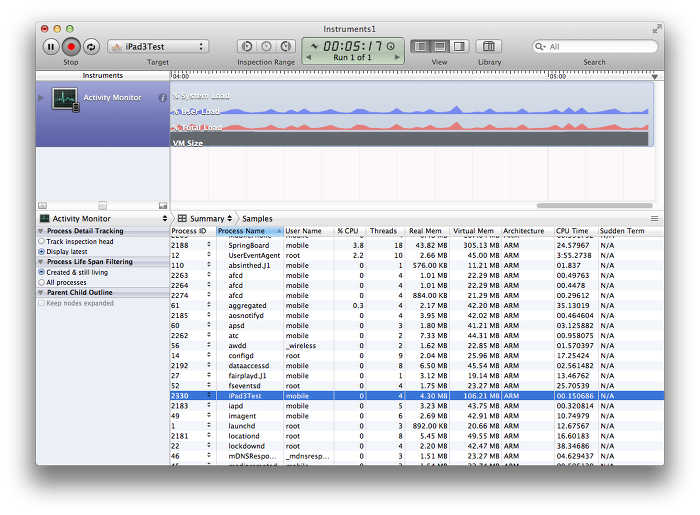Image resolution: width=700 pixels, height=515 pixels.
Task: Sort by Sudden Term column header
Action: pos(630,231)
